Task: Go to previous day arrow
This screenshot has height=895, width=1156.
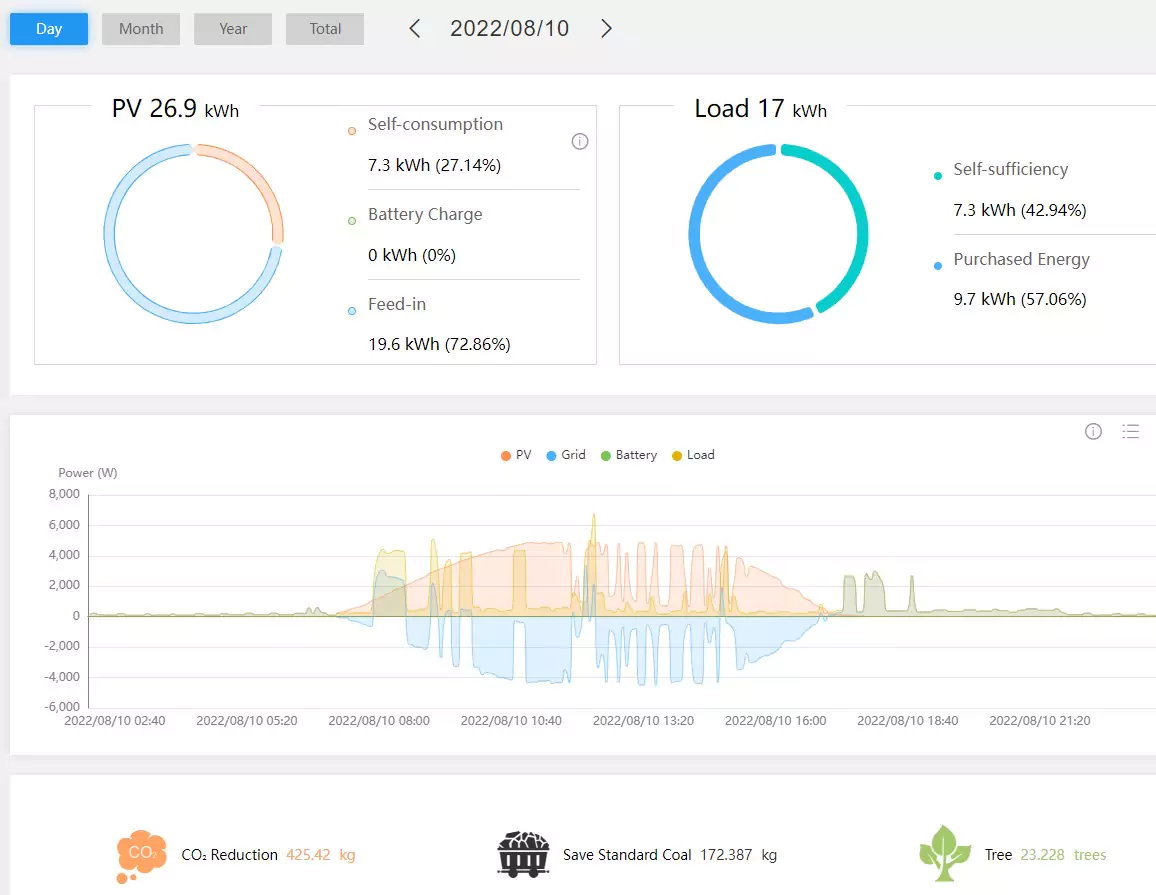Action: 415,29
